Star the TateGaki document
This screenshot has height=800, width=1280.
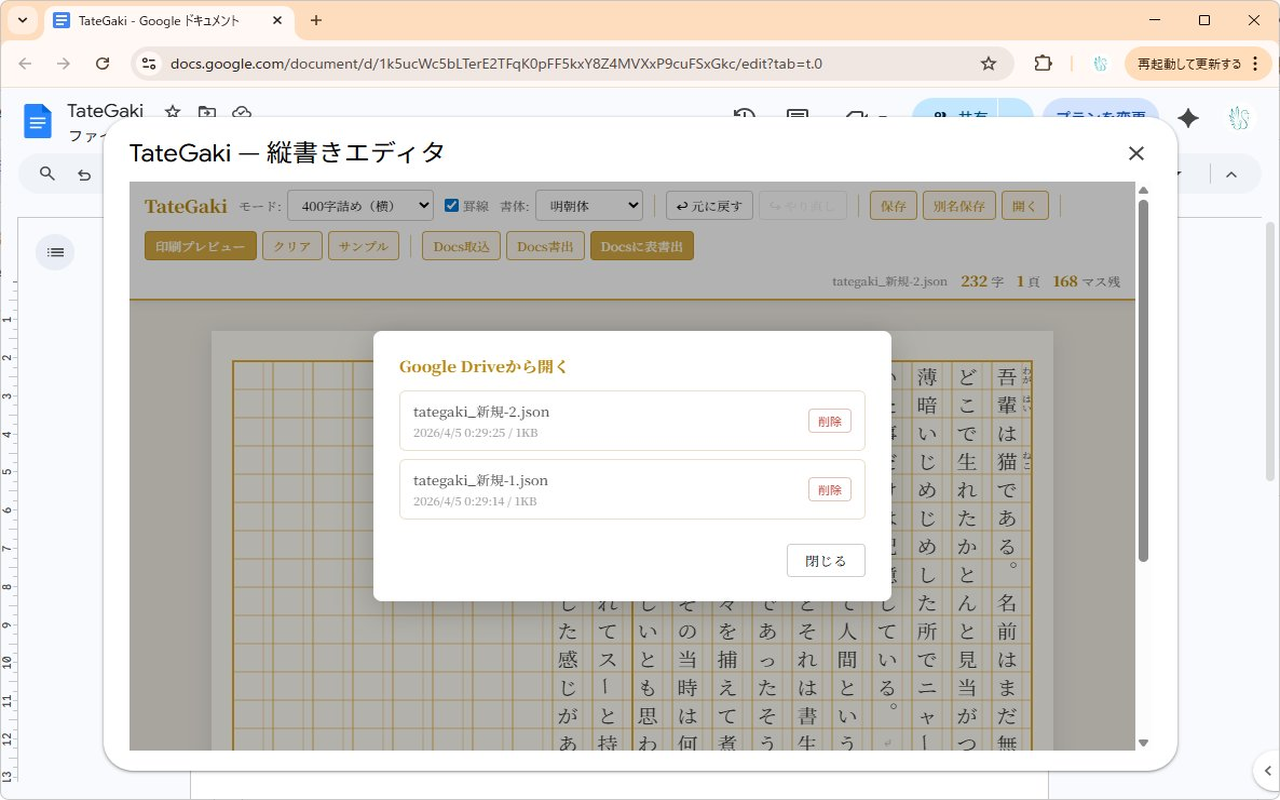click(x=172, y=112)
